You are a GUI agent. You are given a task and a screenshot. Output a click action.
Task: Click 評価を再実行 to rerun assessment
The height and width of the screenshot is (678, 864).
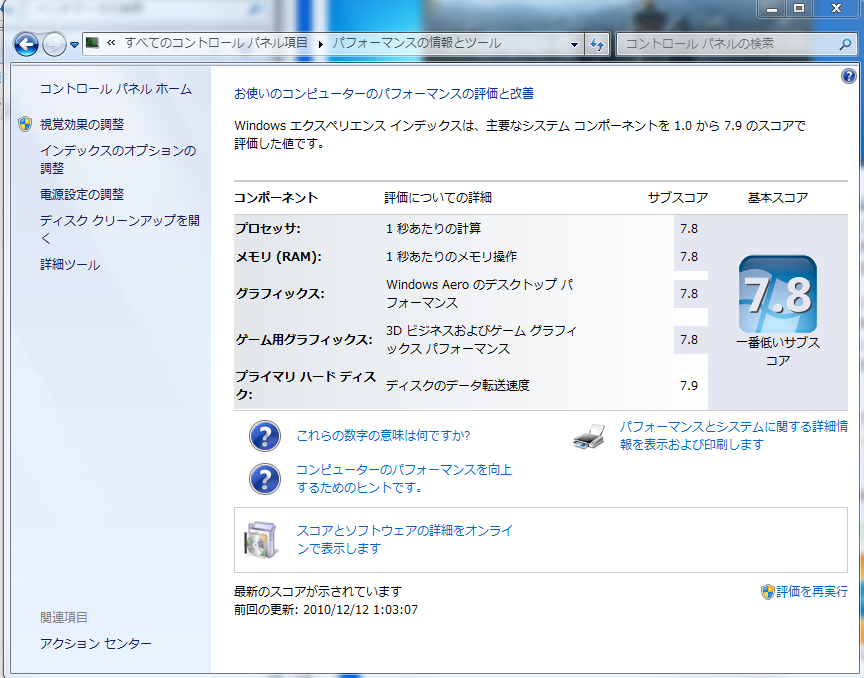click(812, 591)
